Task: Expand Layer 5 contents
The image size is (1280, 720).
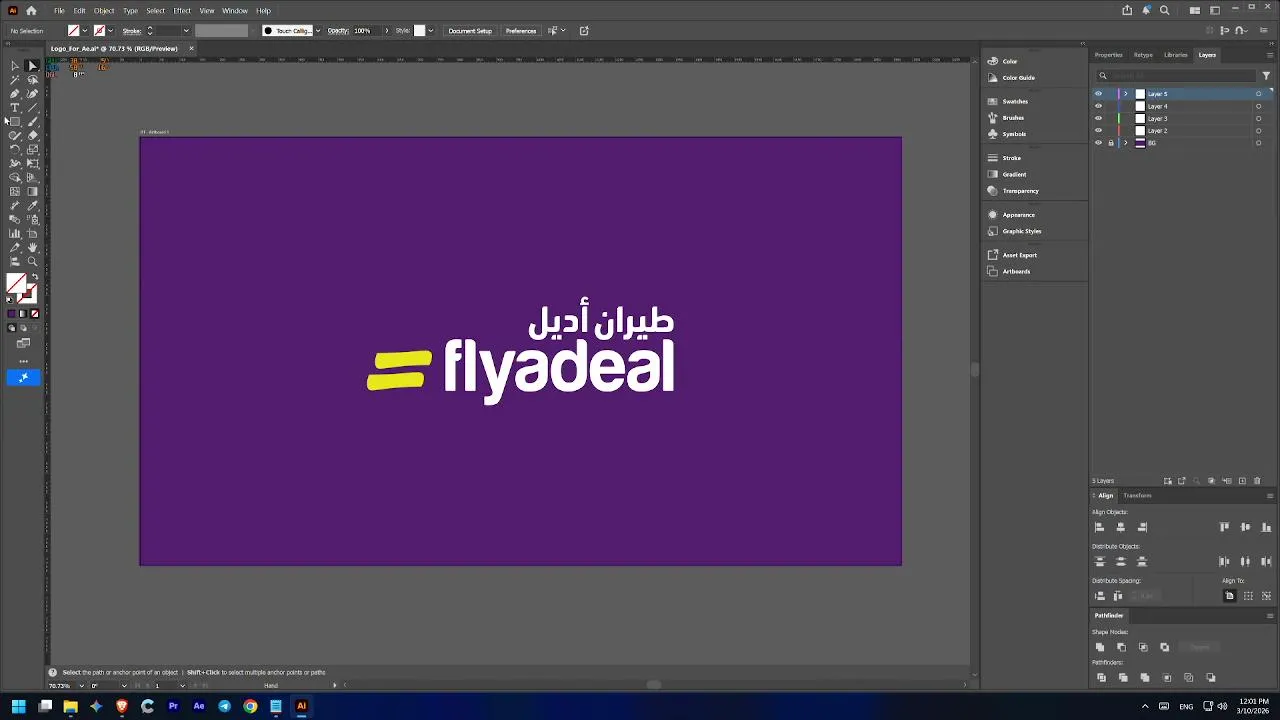Action: pos(1126,94)
